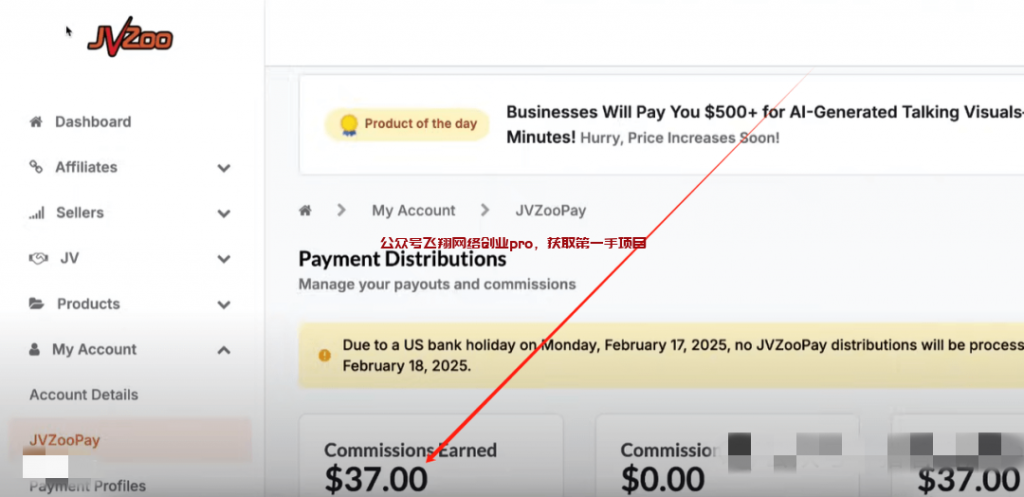Screen dimensions: 1024x497
Task: Expand the Products submenu chevron
Action: click(224, 304)
